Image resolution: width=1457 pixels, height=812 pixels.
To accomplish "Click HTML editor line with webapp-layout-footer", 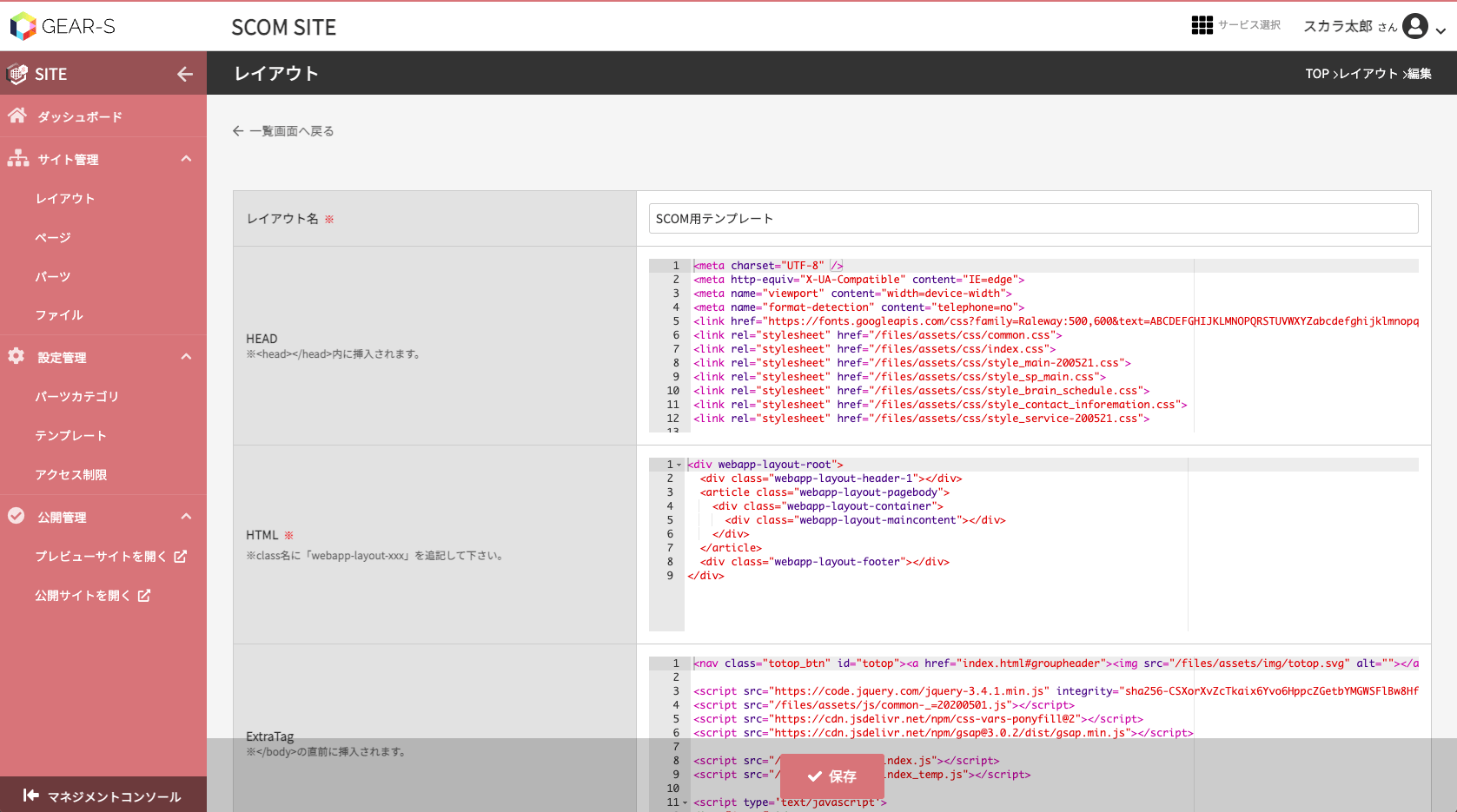I will [825, 562].
